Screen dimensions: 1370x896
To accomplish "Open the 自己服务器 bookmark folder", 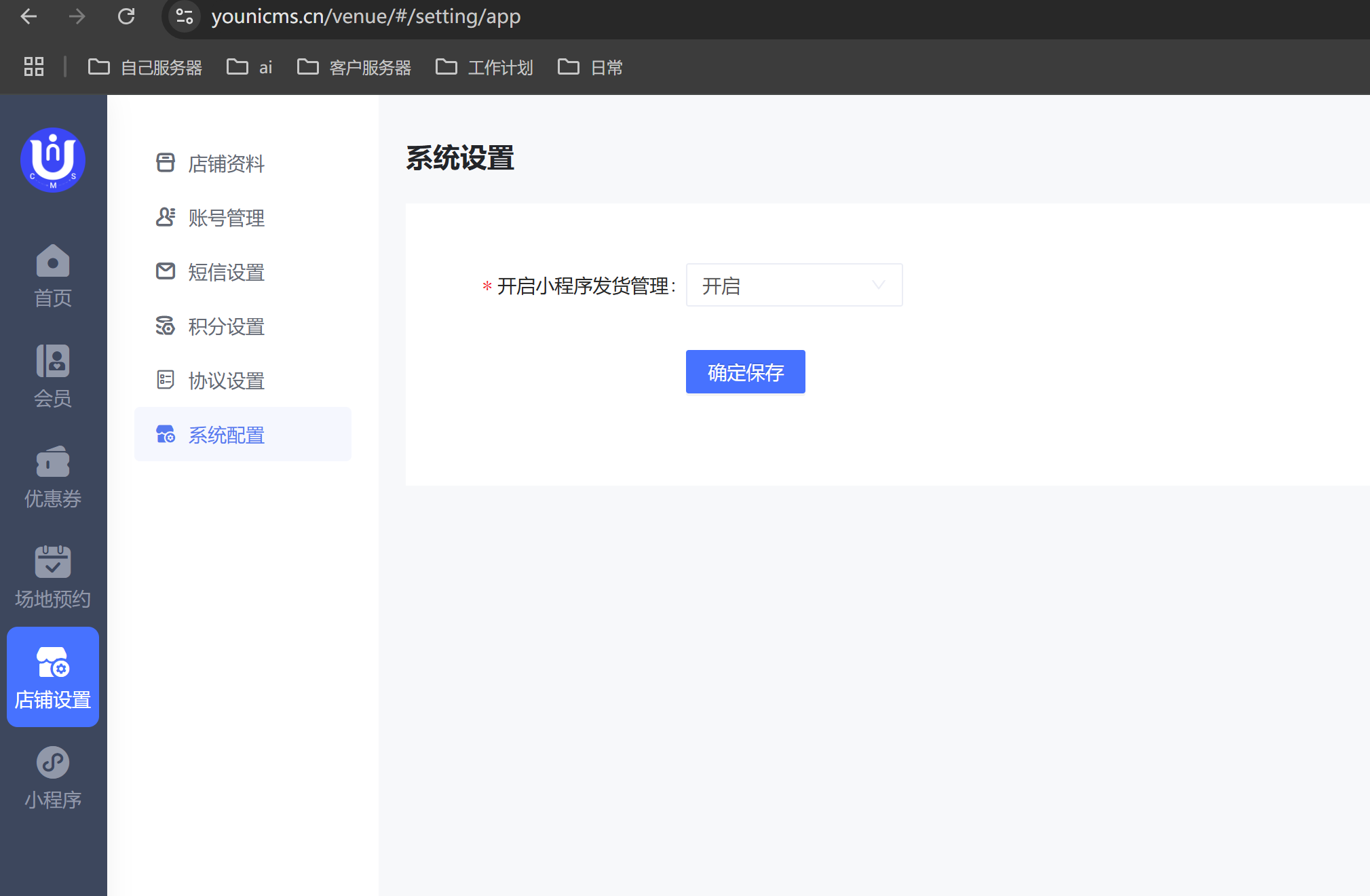I will coord(145,67).
